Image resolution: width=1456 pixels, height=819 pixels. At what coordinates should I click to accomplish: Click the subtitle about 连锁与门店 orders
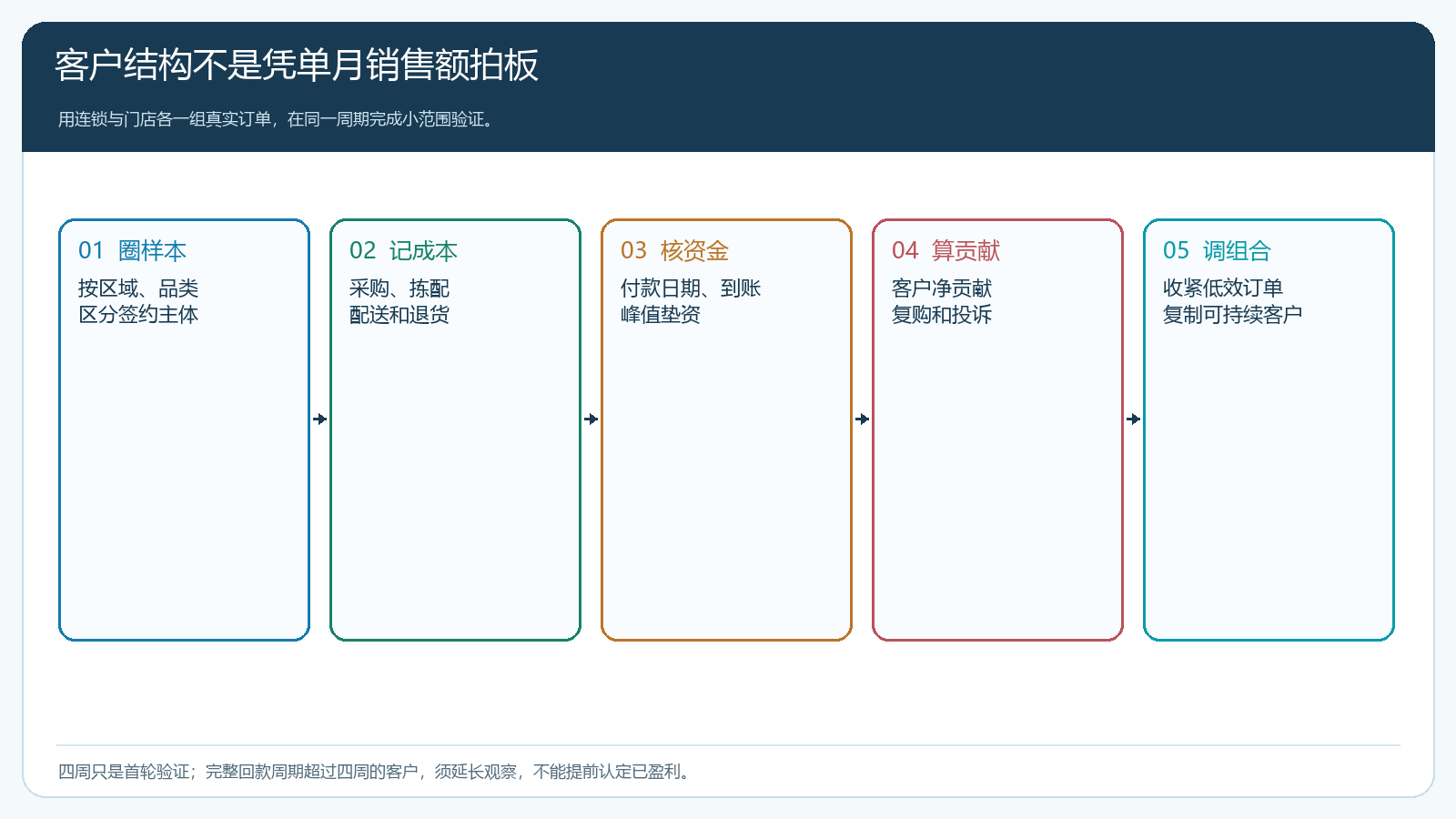(277, 119)
